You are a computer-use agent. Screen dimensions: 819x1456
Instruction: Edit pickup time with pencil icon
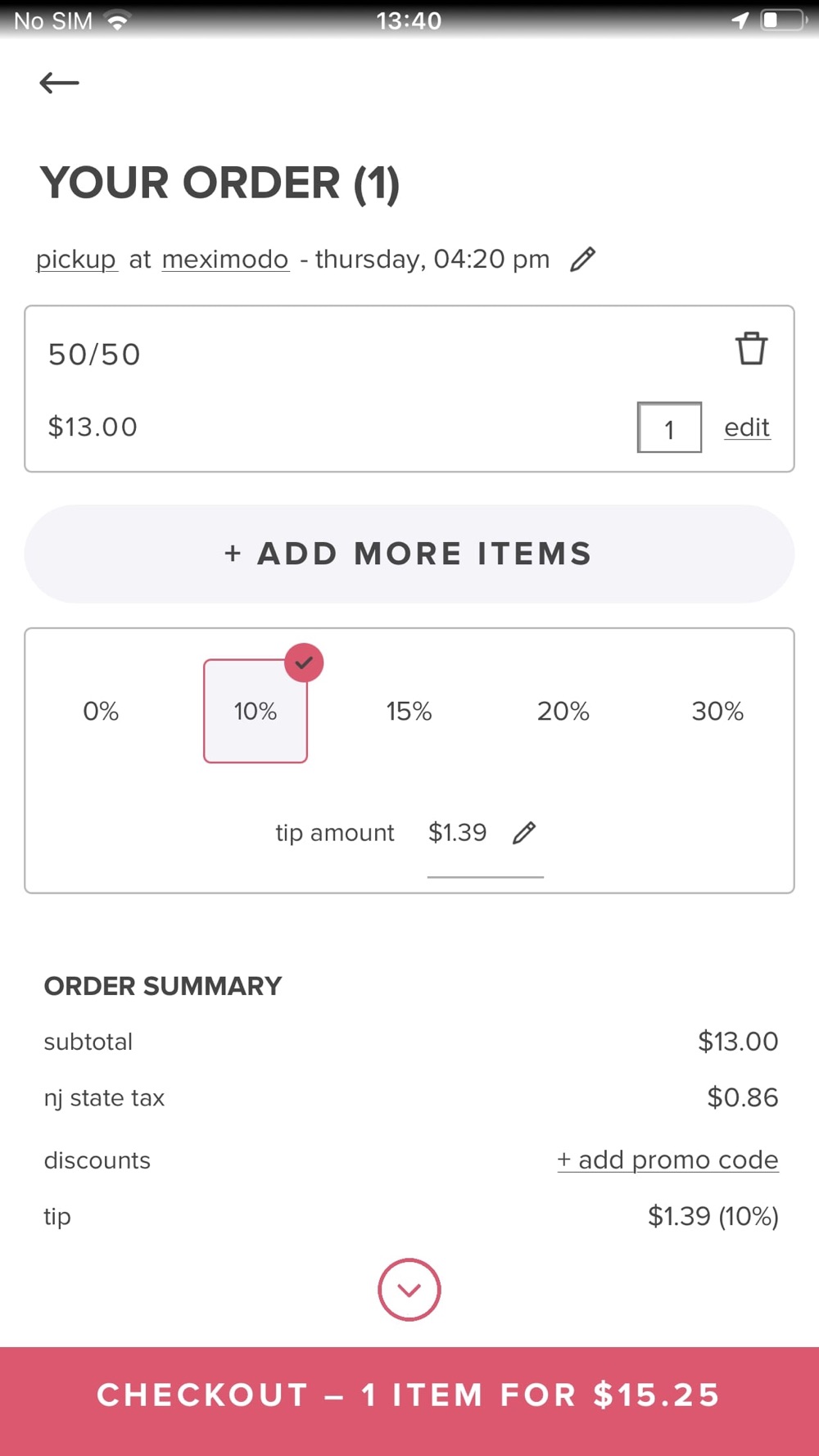pyautogui.click(x=582, y=260)
